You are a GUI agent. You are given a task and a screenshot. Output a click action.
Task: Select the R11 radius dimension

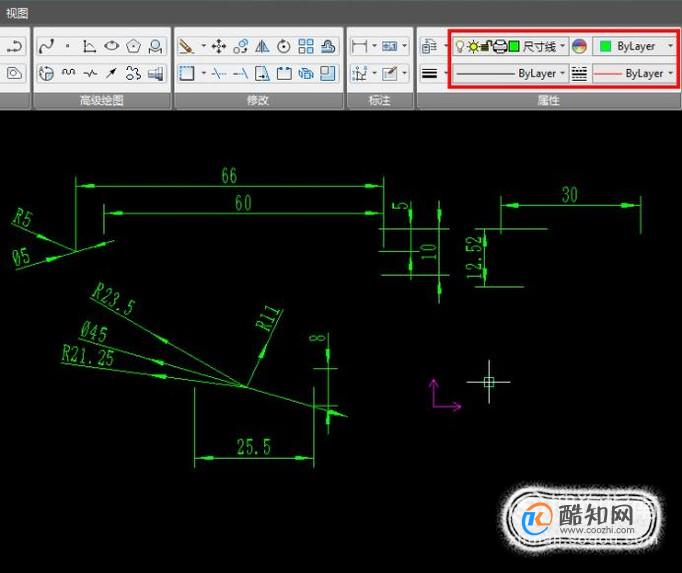click(x=268, y=318)
